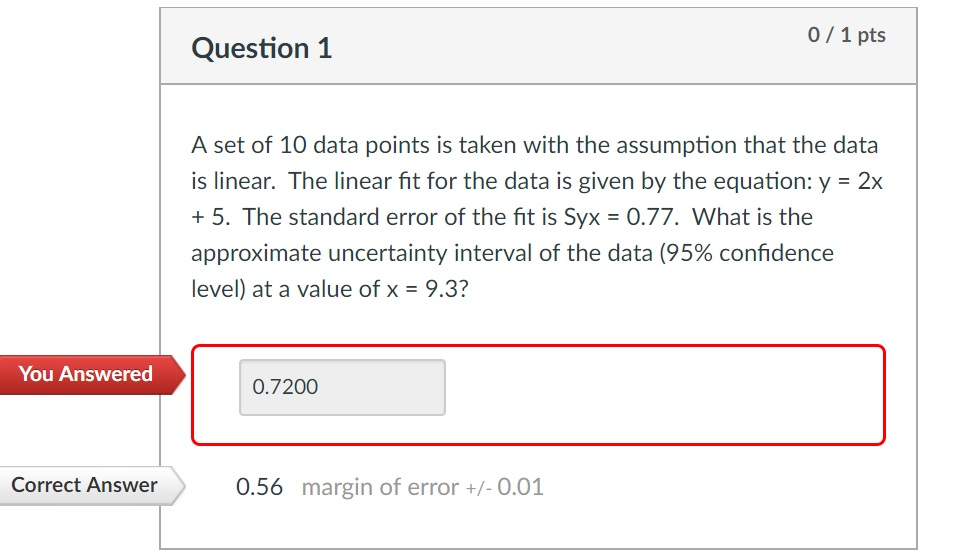The image size is (957, 555).
Task: Click the word pts in the header
Action: pyautogui.click(x=872, y=35)
